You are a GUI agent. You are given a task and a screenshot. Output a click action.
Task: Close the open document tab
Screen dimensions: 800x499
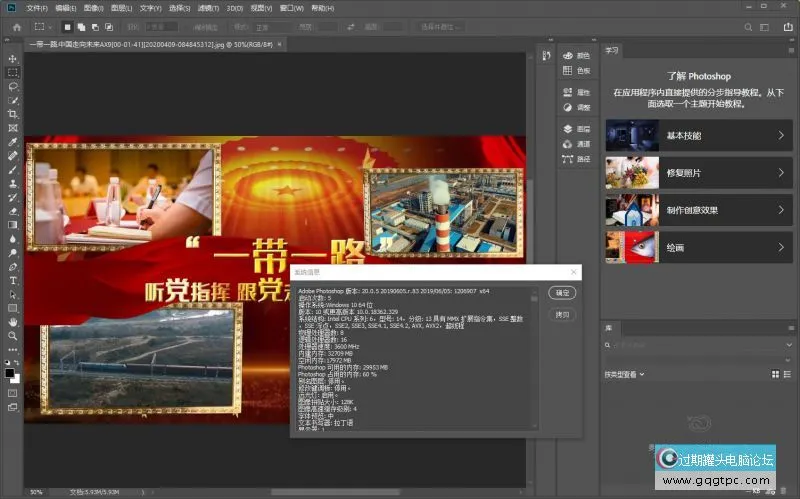(279, 44)
